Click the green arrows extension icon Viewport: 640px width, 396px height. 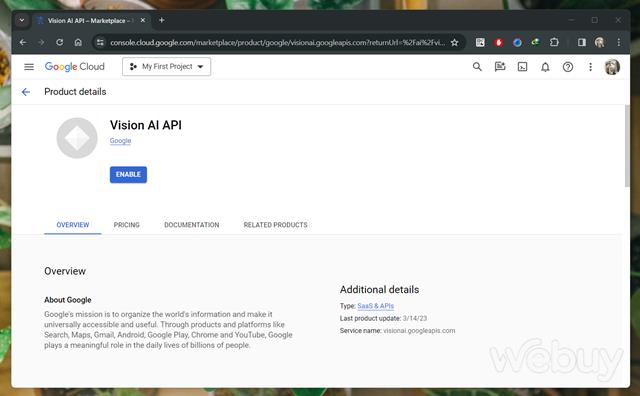536,42
